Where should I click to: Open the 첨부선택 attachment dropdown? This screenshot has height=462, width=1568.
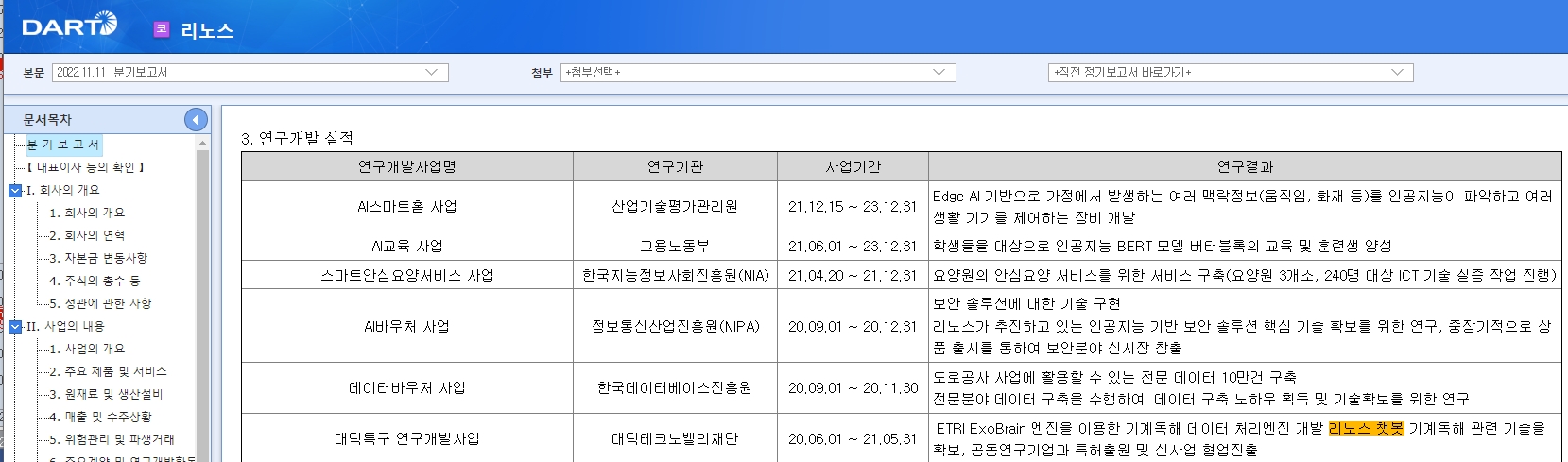coord(758,73)
